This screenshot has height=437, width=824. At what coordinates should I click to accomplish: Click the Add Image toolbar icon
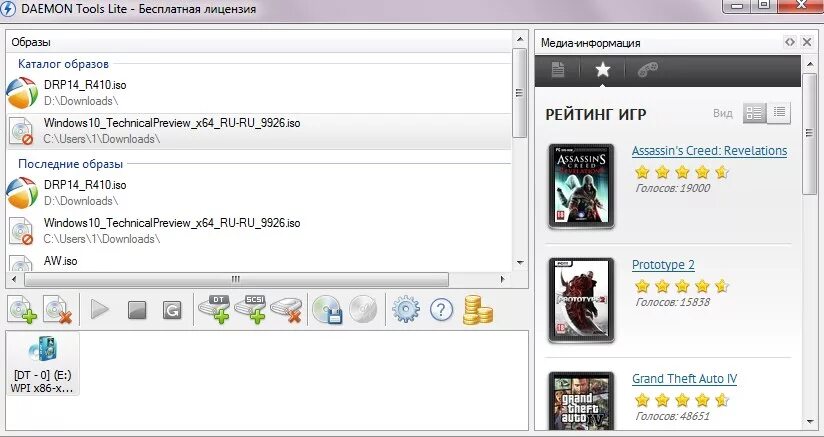(22, 309)
